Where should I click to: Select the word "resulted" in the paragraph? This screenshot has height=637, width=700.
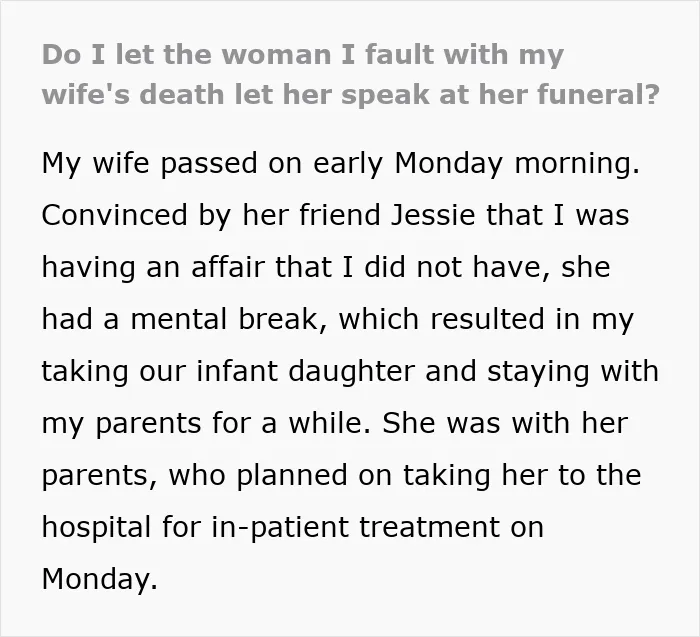[x=487, y=319]
